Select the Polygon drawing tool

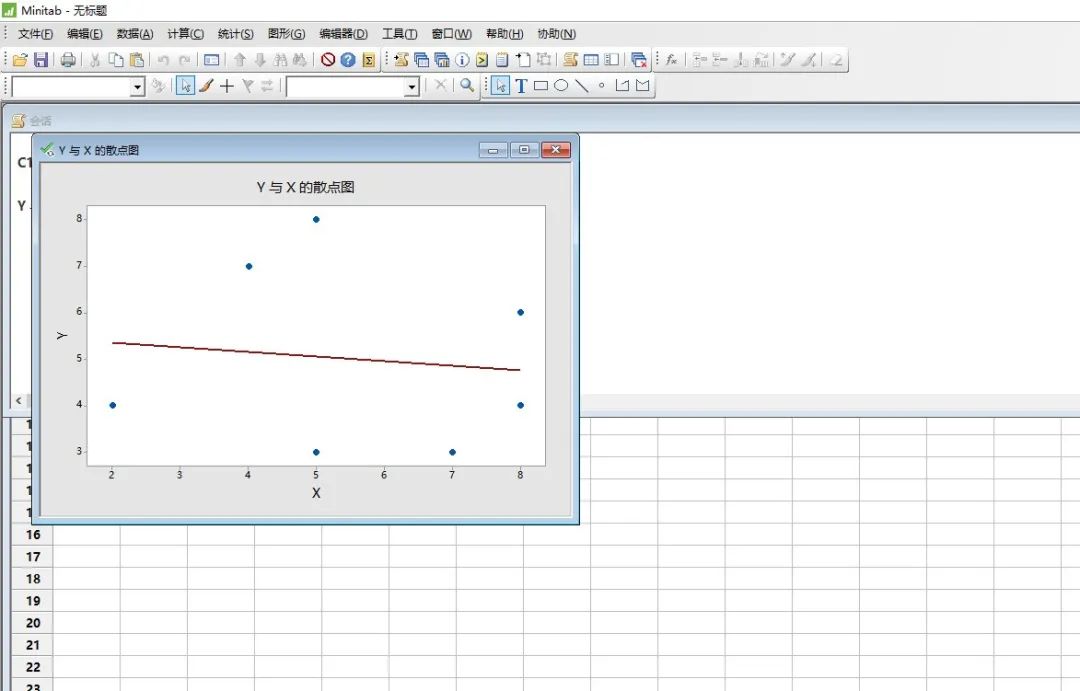tap(643, 85)
